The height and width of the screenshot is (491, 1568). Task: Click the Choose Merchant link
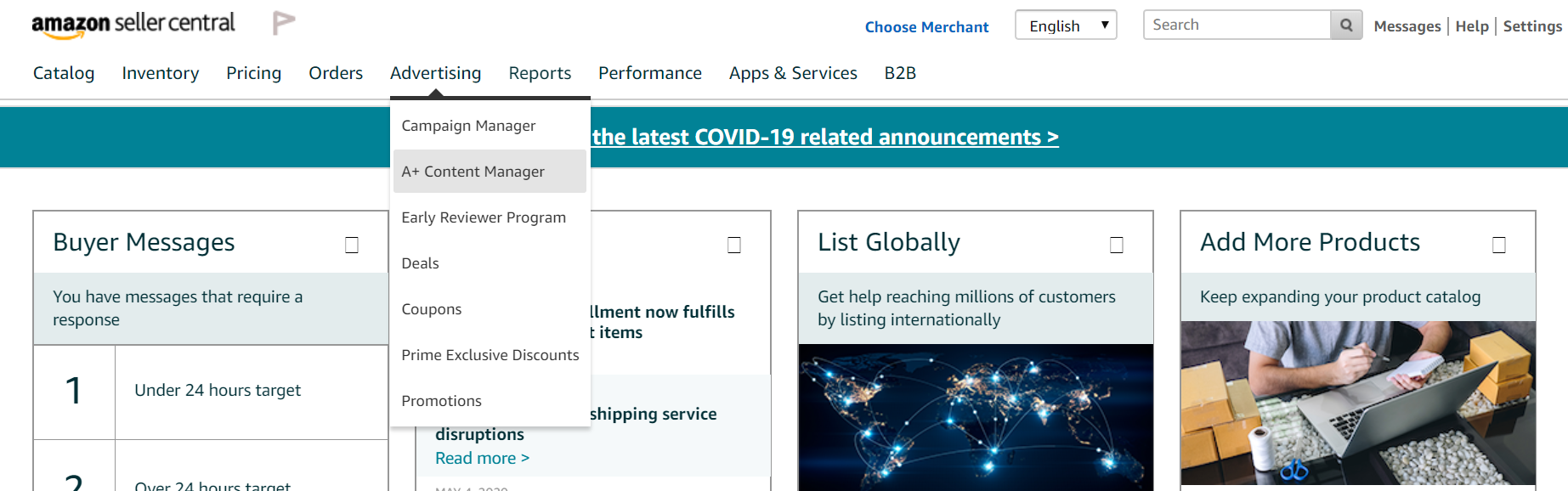pos(926,27)
